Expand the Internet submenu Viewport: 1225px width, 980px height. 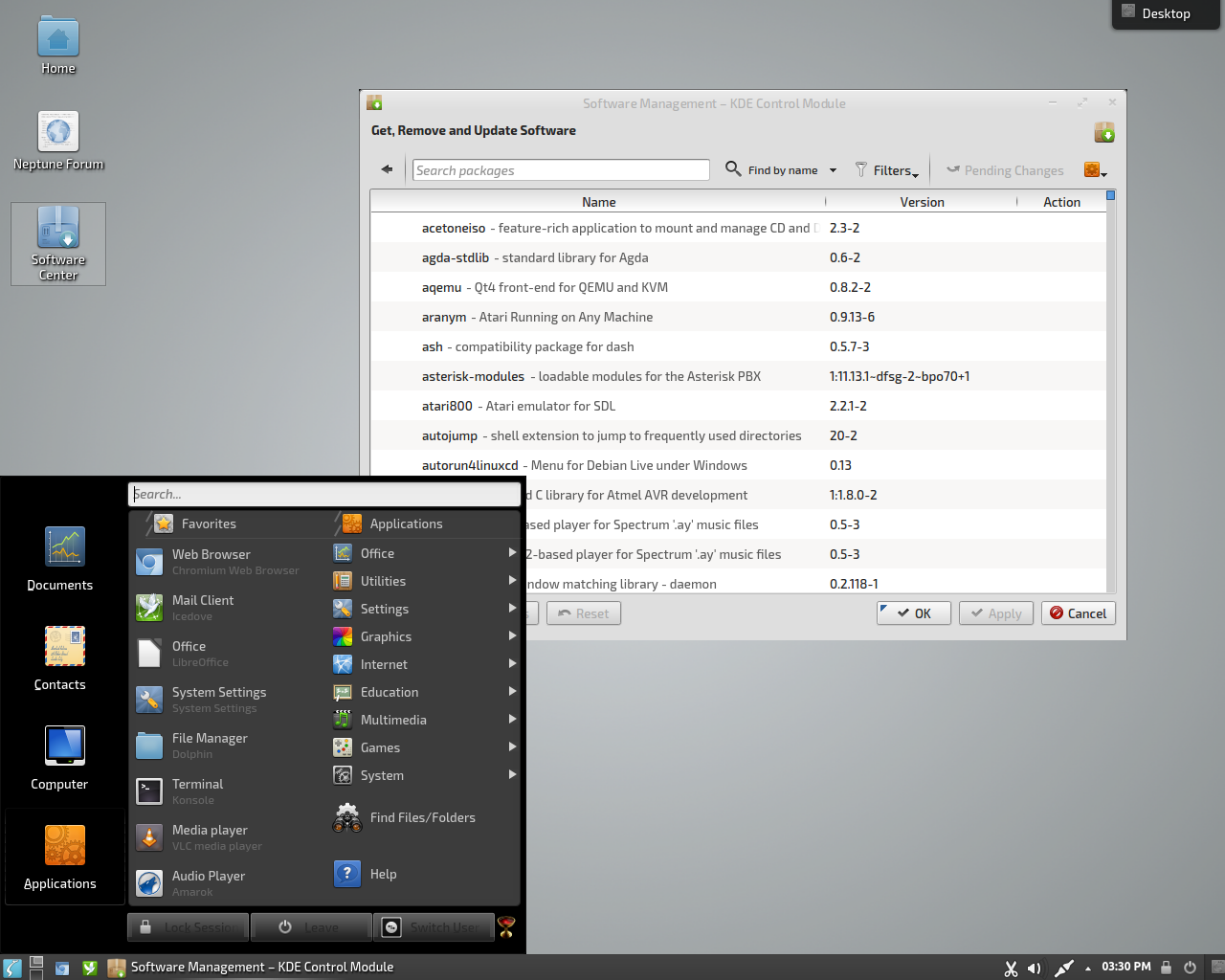coord(424,664)
